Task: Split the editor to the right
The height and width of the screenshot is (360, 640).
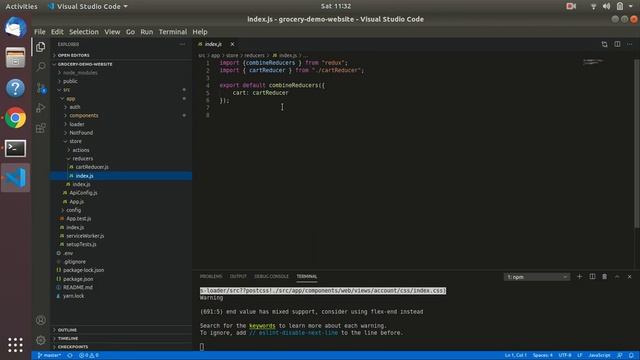Action: tap(617, 44)
